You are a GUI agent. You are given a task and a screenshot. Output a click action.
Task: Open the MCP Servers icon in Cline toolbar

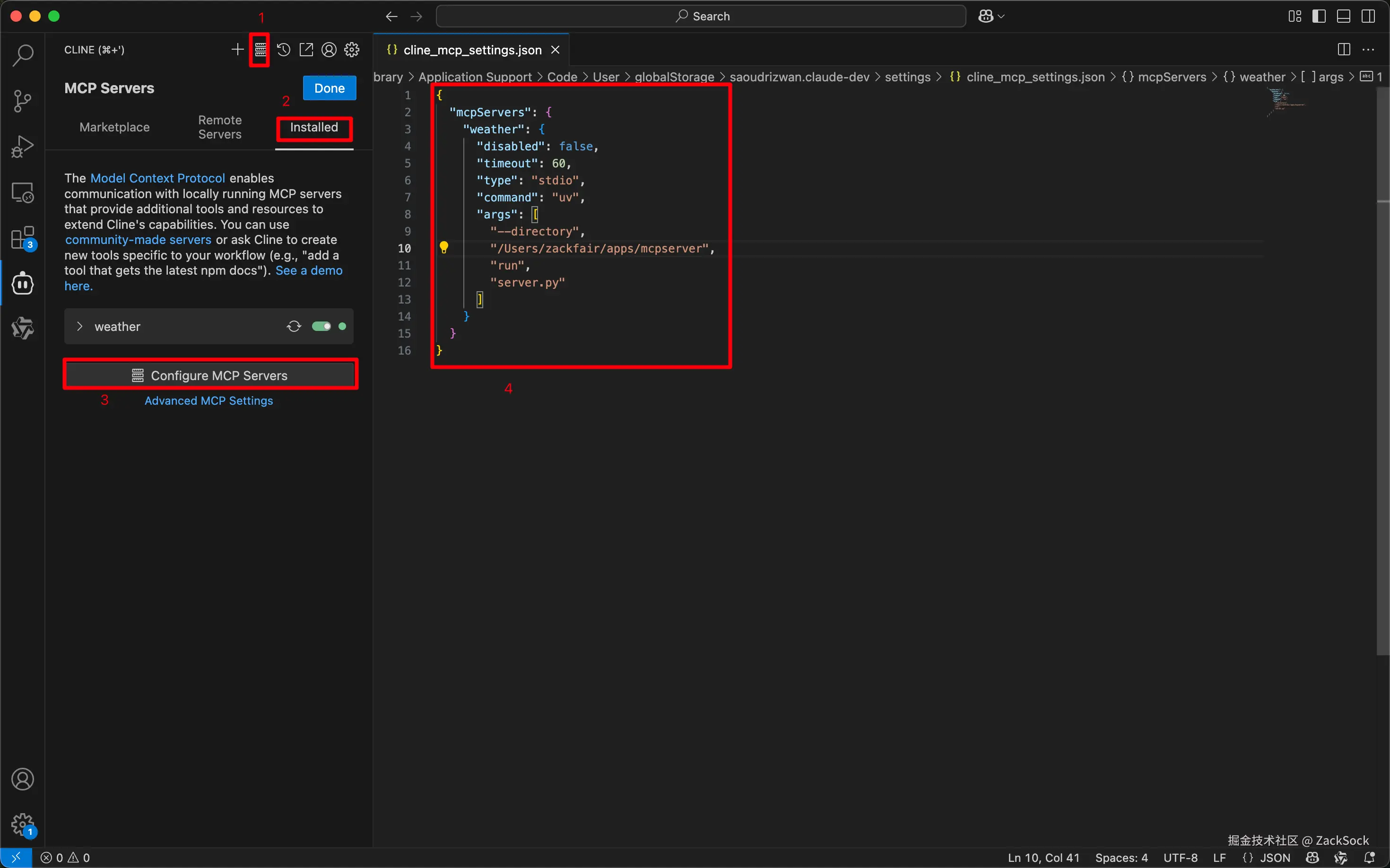[260, 50]
